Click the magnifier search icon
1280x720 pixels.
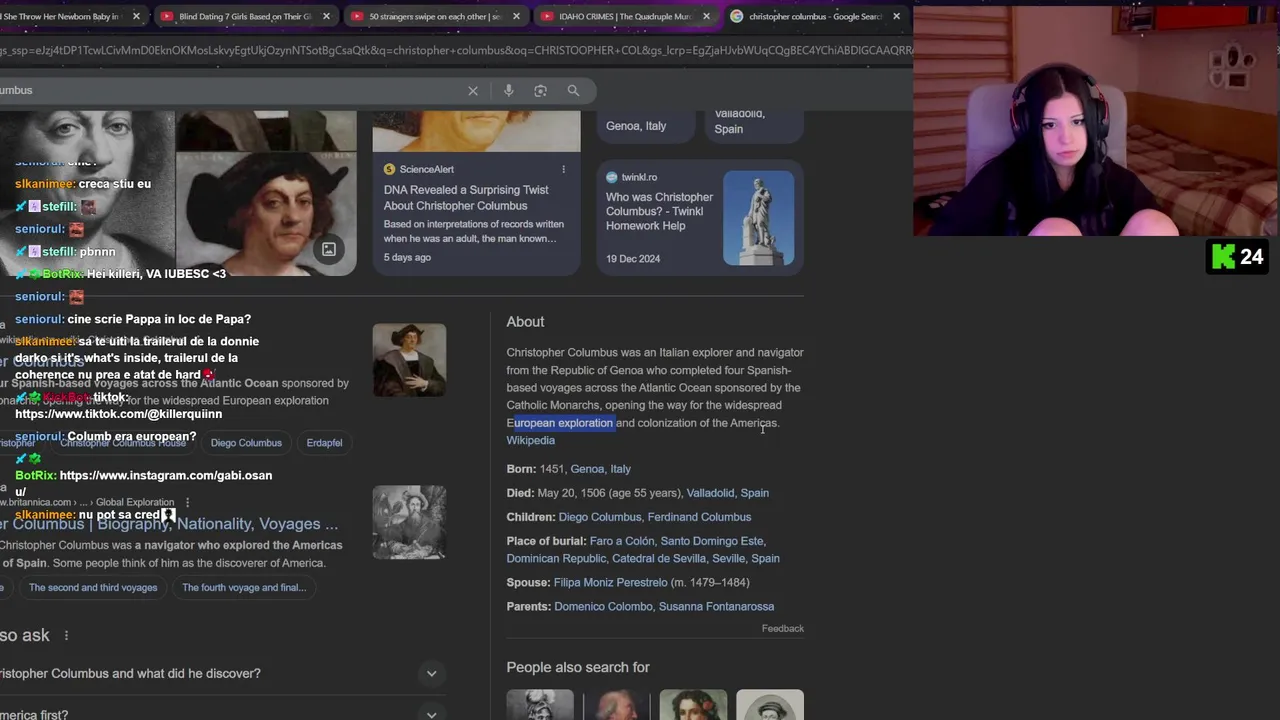point(573,91)
